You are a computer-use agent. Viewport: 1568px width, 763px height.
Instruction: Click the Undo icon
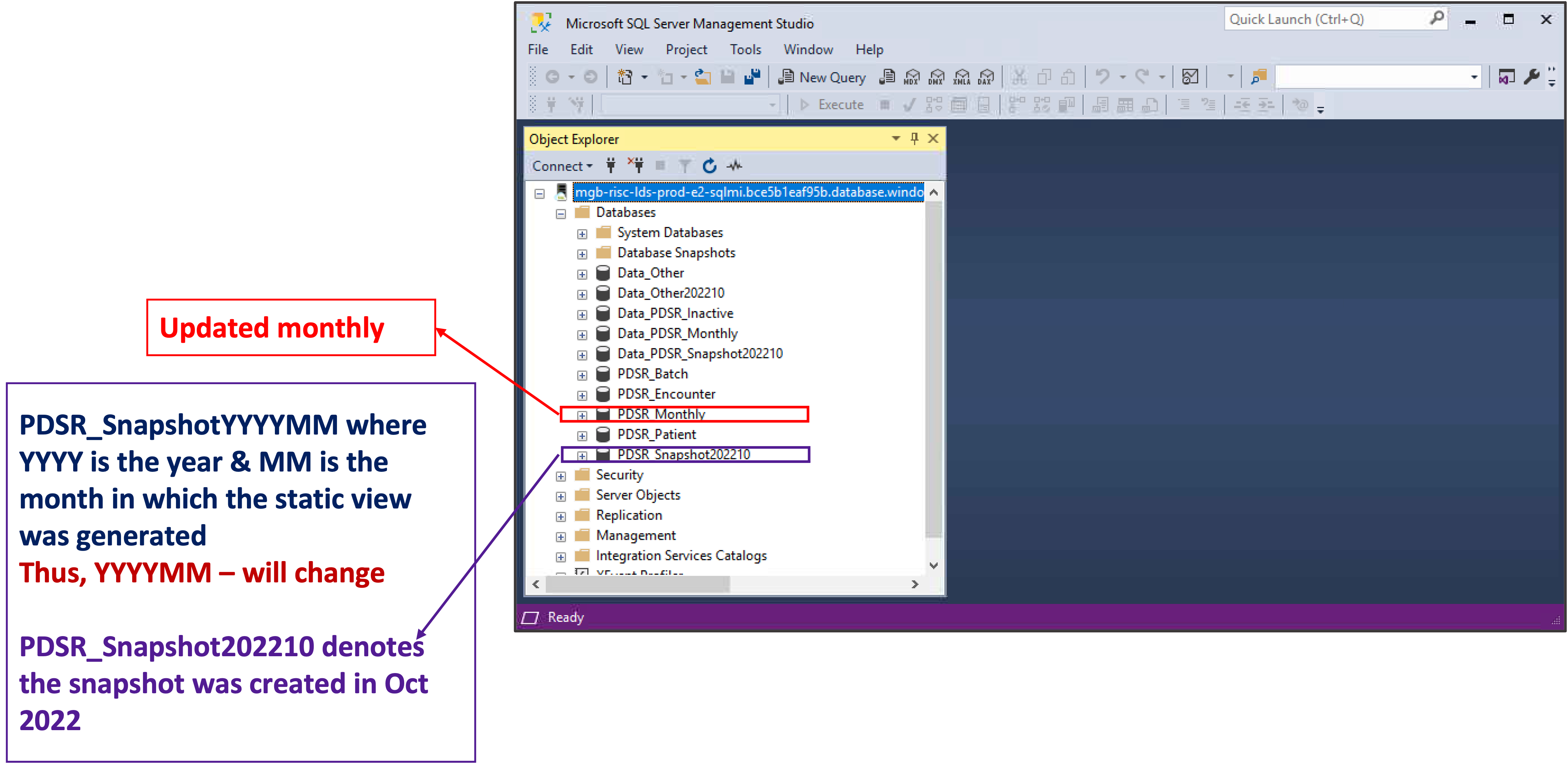1102,77
